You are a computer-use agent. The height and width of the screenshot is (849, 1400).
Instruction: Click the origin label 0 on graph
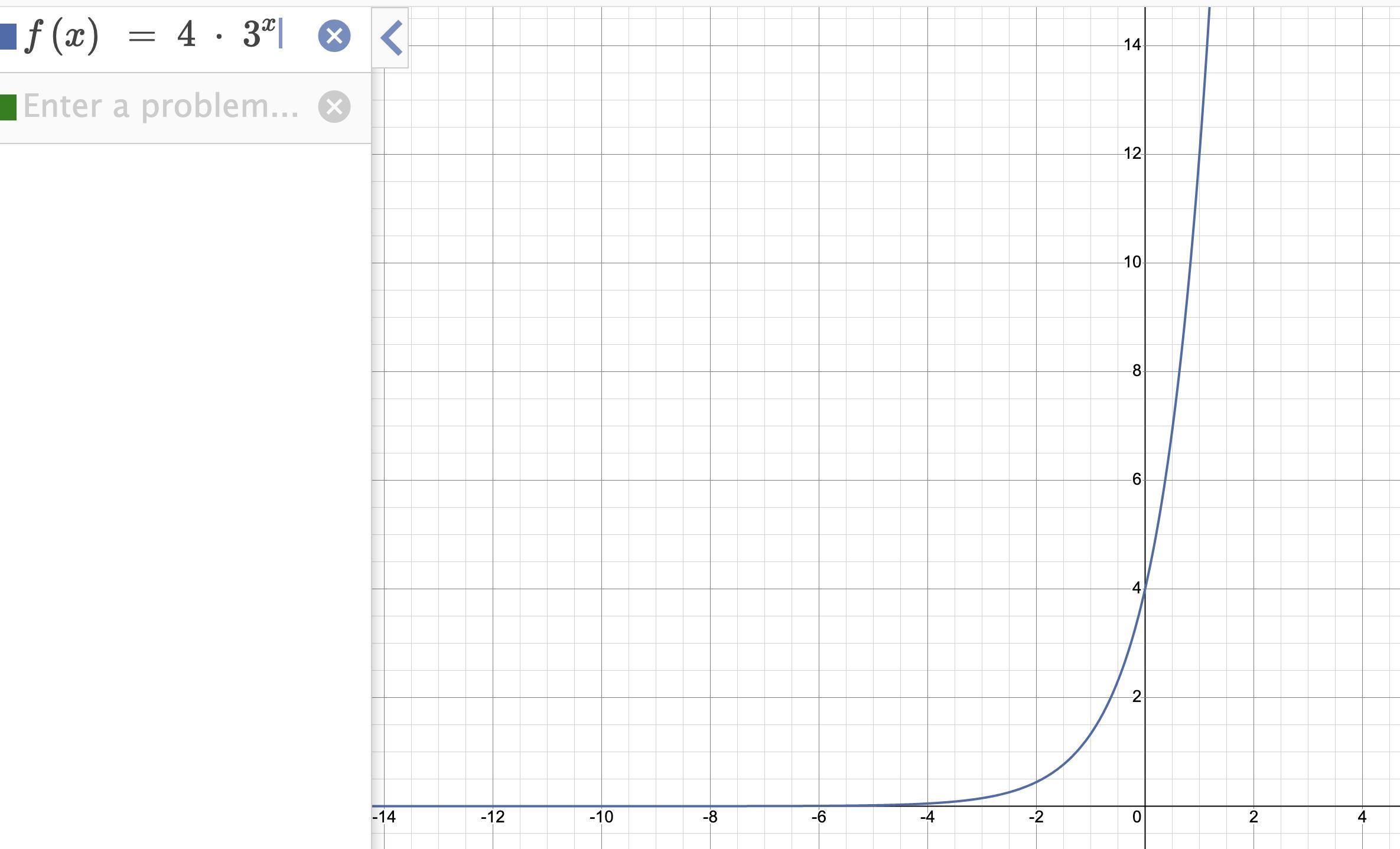(x=1137, y=817)
